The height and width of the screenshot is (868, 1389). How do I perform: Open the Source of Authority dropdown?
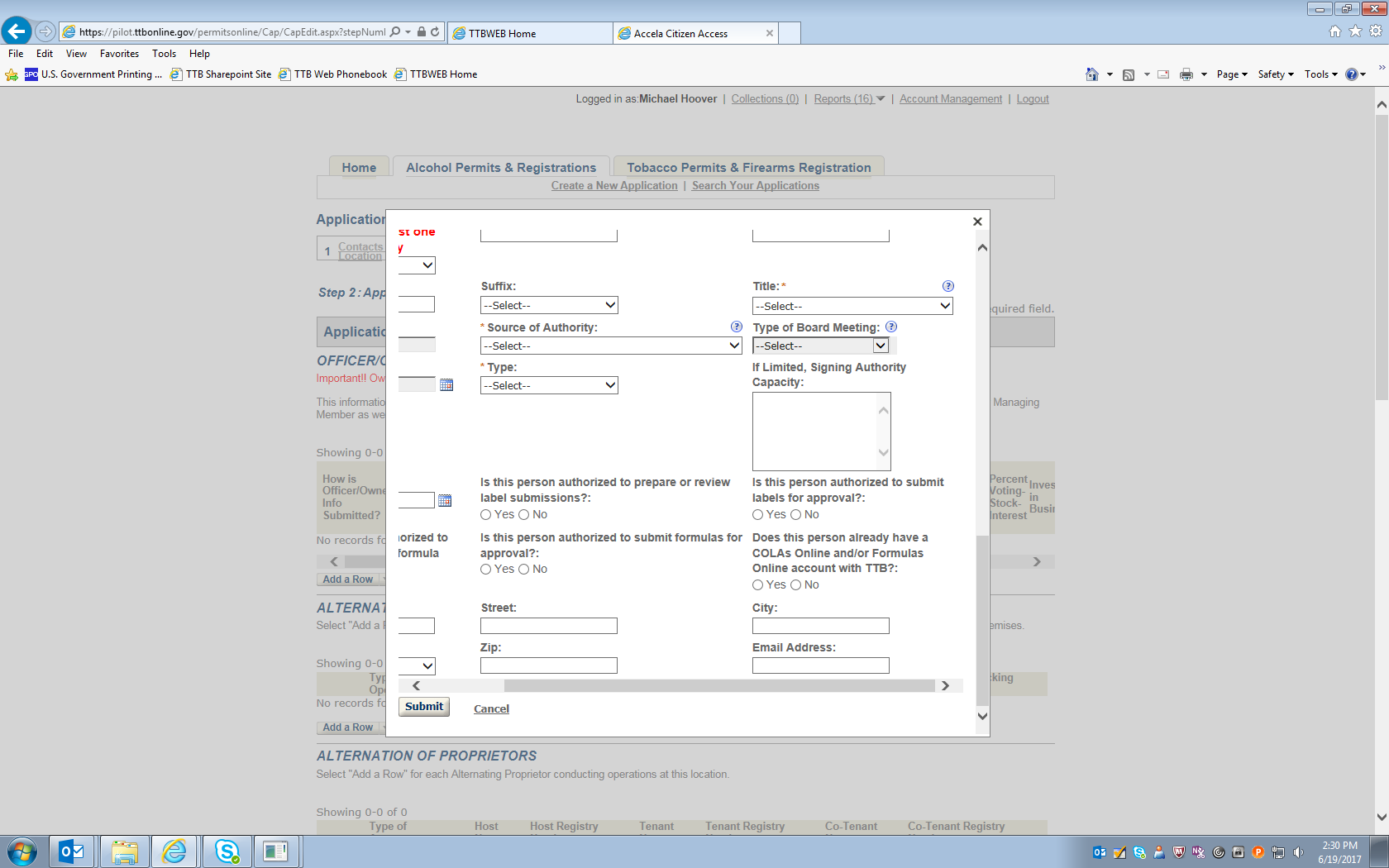(x=611, y=346)
